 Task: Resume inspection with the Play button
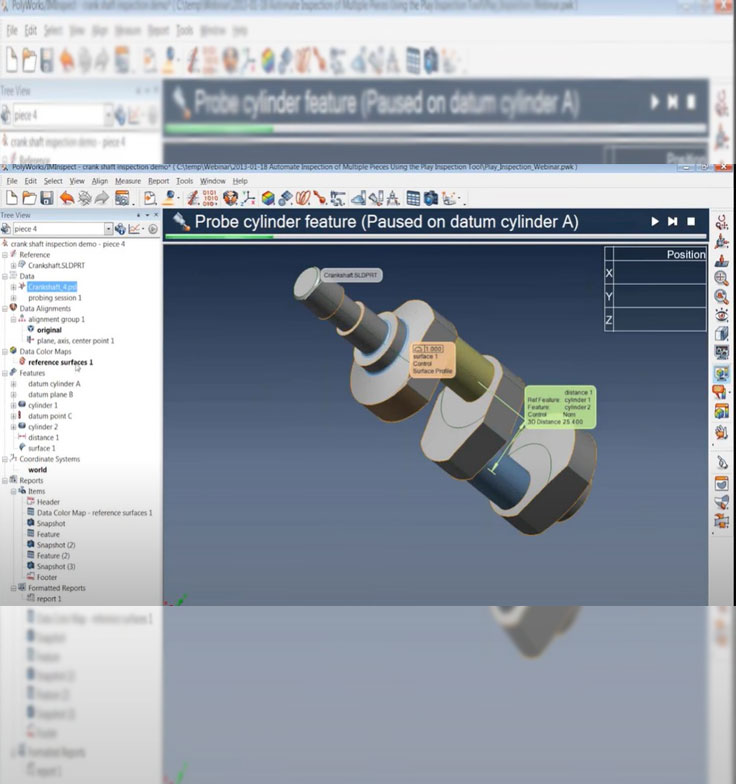pyautogui.click(x=654, y=221)
